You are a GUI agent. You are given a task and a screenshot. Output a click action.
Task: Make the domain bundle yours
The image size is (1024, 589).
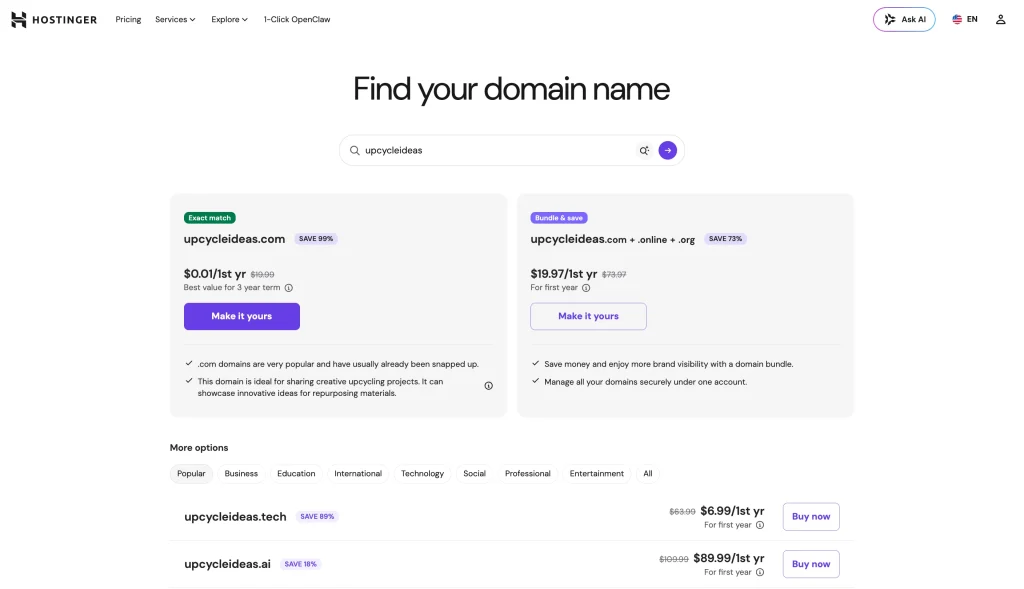(588, 316)
